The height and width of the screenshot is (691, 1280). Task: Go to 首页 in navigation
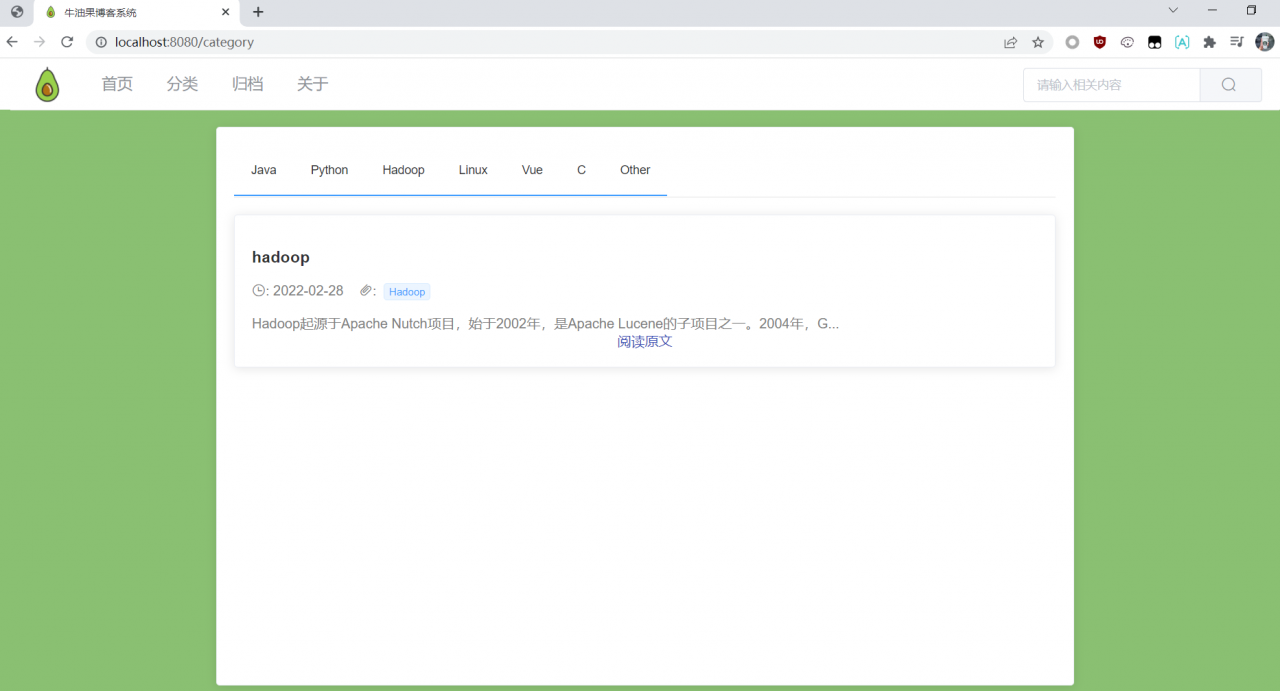(117, 84)
